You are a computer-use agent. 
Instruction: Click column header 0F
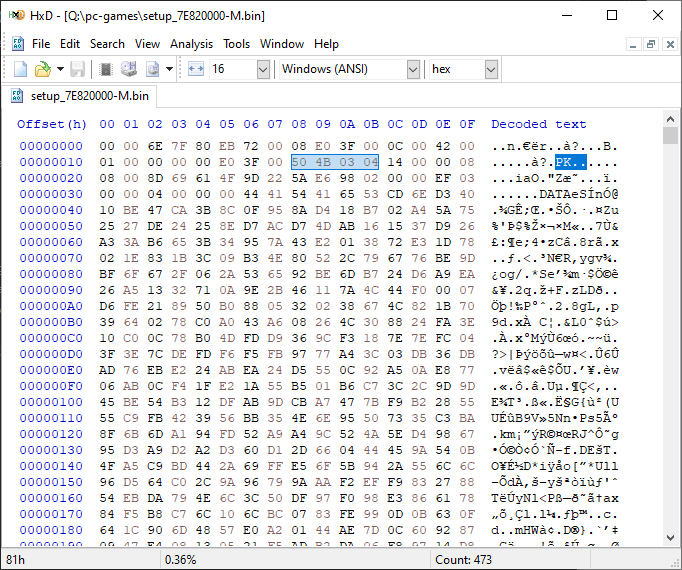(x=467, y=124)
